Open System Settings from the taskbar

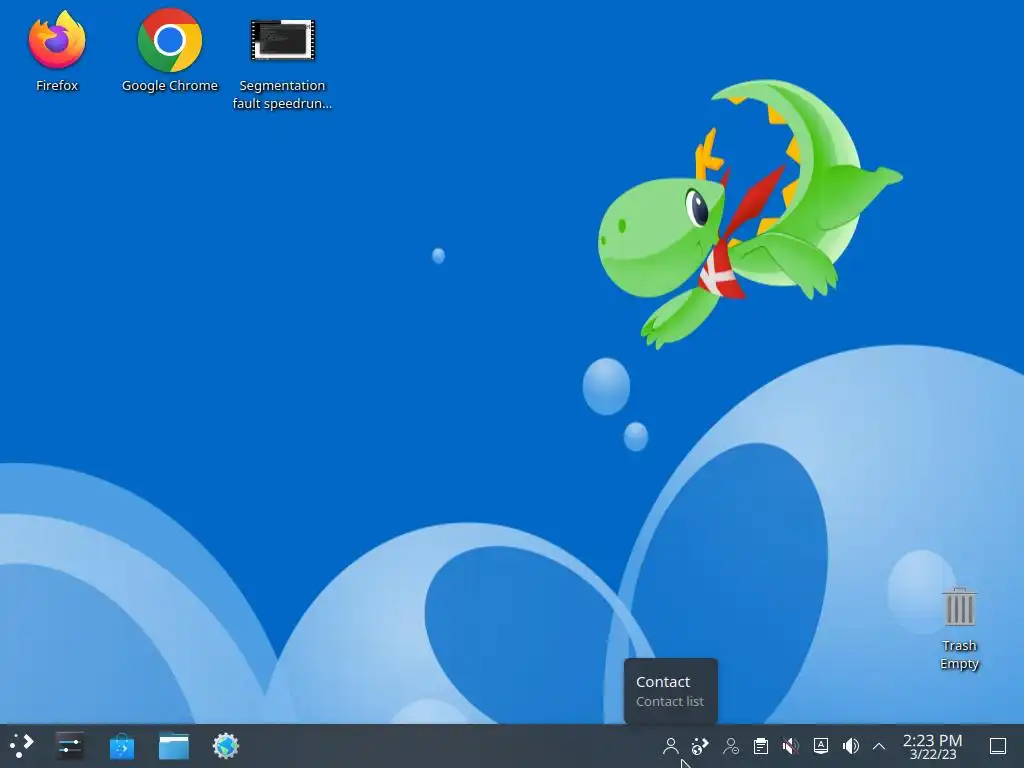click(x=69, y=746)
